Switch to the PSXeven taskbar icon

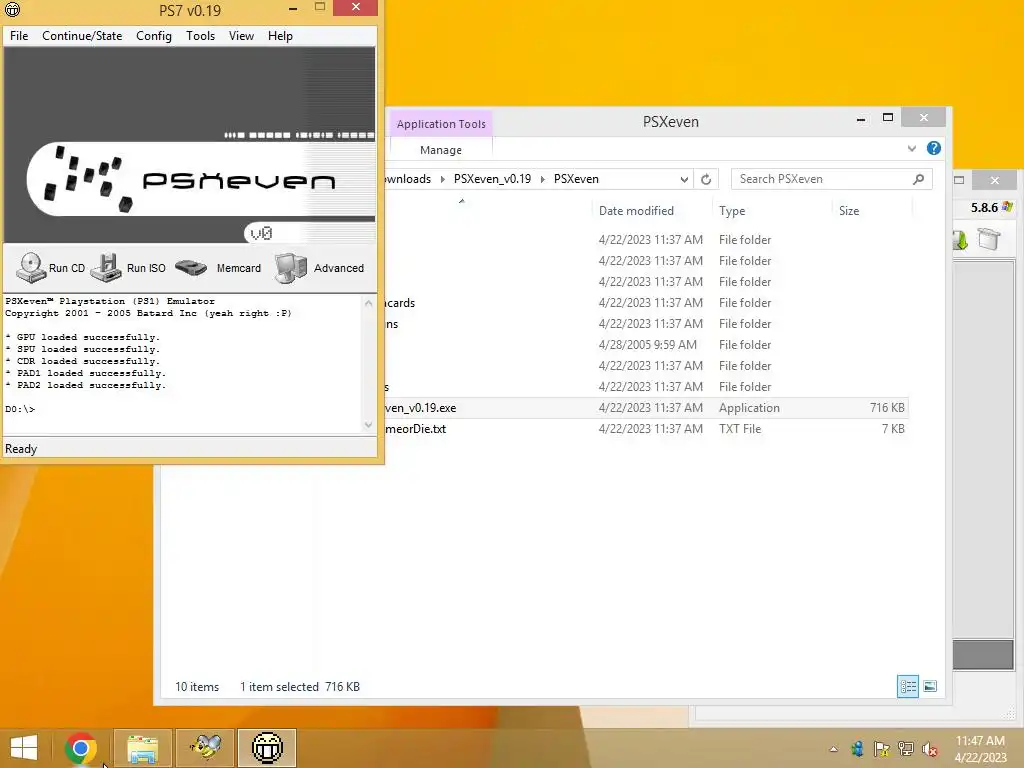(x=266, y=748)
